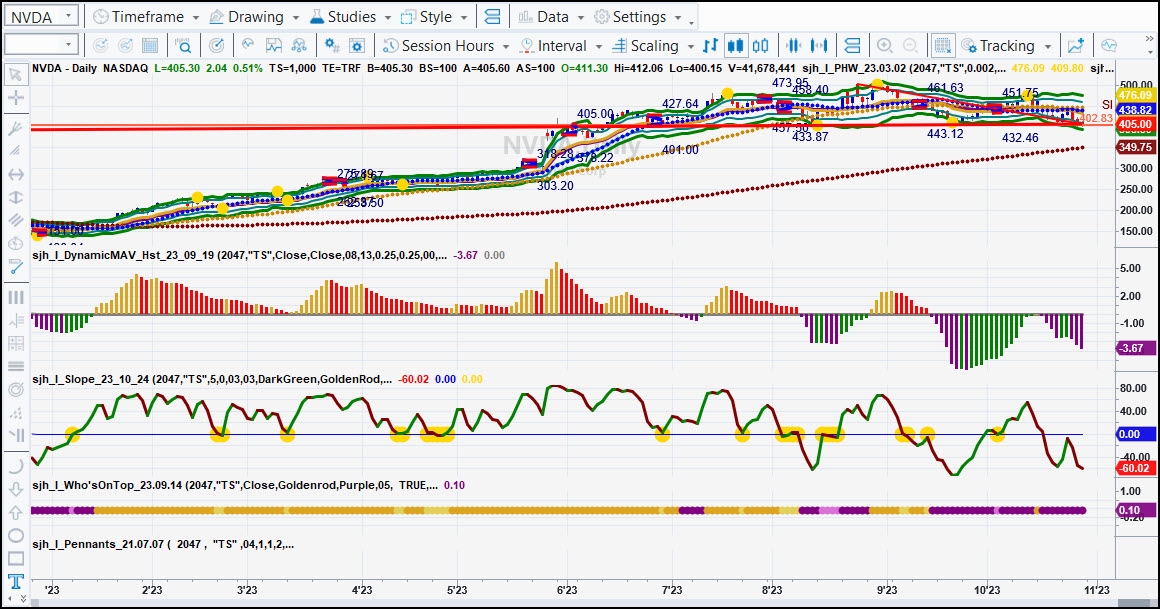Image resolution: width=1160 pixels, height=609 pixels.
Task: Switch to hollow candlestick style
Action: tap(761, 46)
